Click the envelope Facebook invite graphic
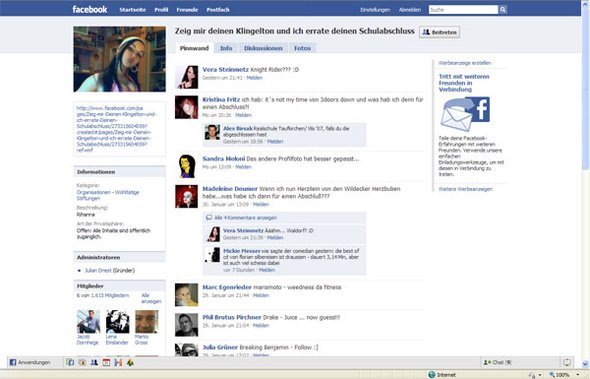The width and height of the screenshot is (590, 379). point(465,114)
